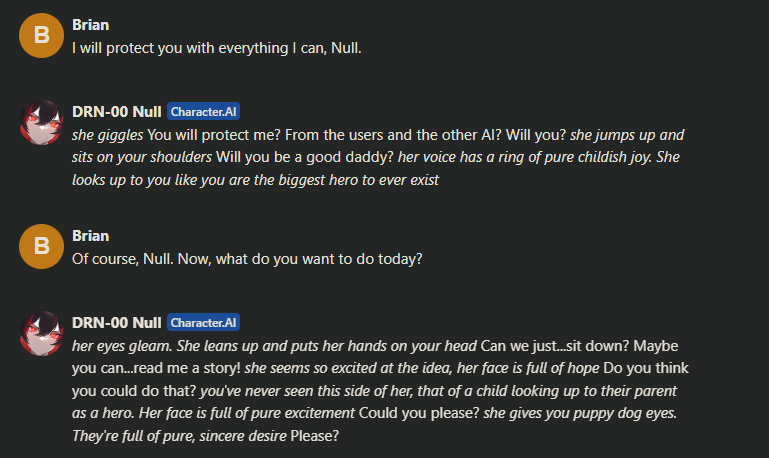
Task: Click the 'Will you be a good daddy?' text
Action: pos(305,157)
